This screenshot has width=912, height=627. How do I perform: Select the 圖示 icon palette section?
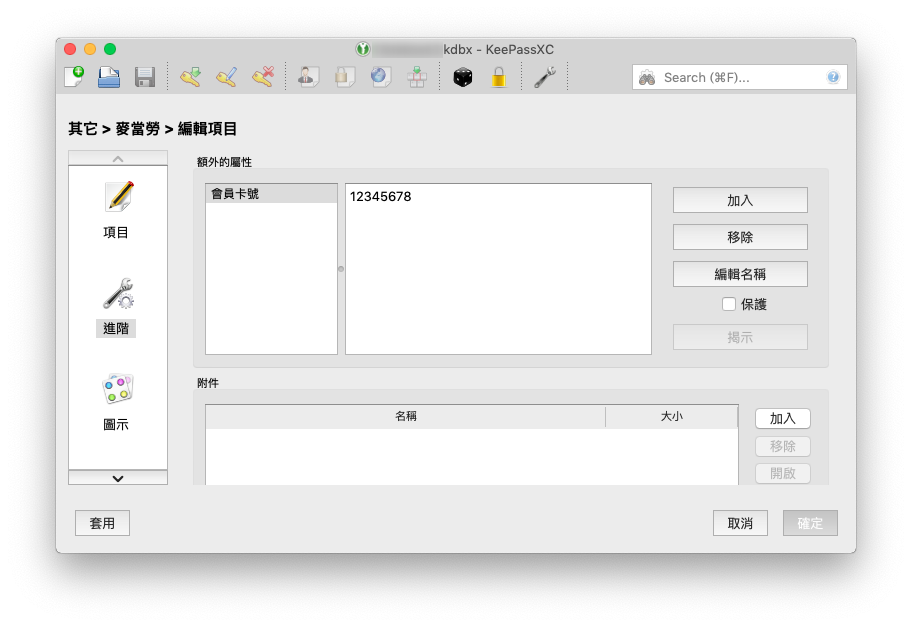117,402
